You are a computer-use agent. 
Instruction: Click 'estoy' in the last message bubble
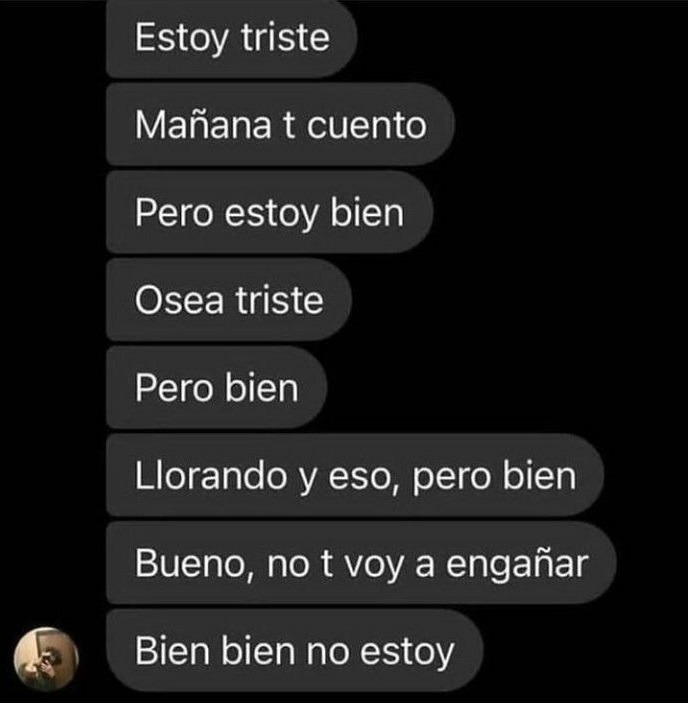point(407,653)
